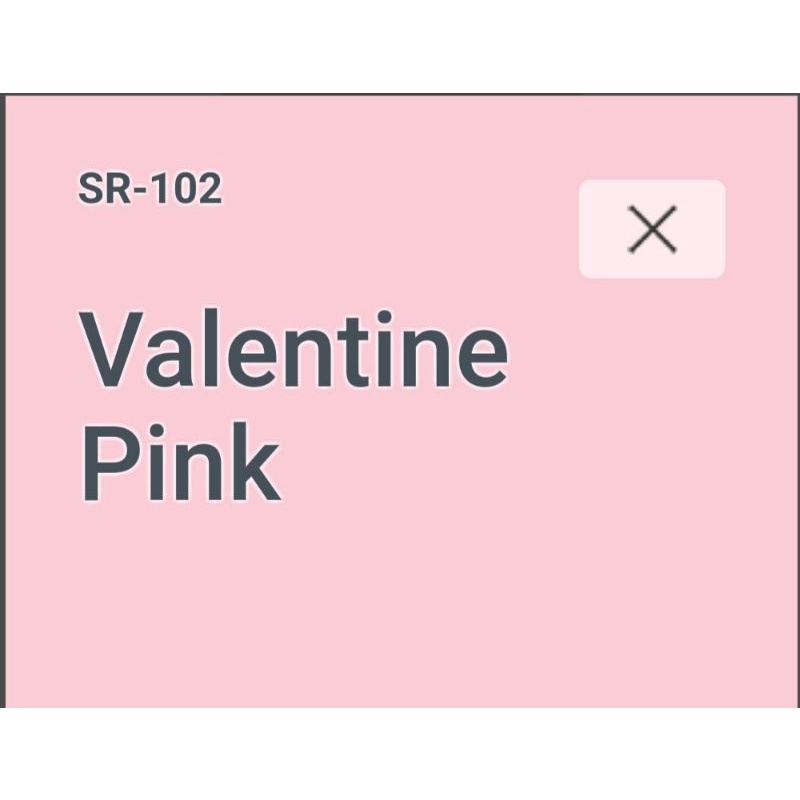This screenshot has width=800, height=800.
Task: Click the white strip below the pink card
Action: (x=400, y=755)
